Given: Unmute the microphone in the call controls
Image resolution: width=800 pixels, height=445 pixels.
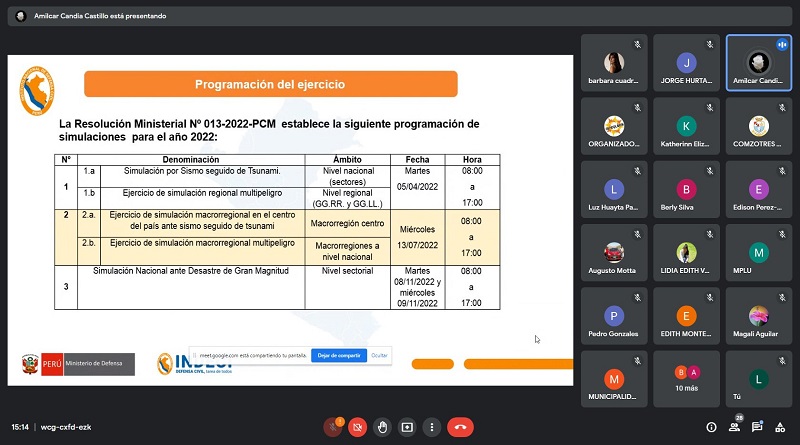Looking at the screenshot, I should pyautogui.click(x=333, y=427).
